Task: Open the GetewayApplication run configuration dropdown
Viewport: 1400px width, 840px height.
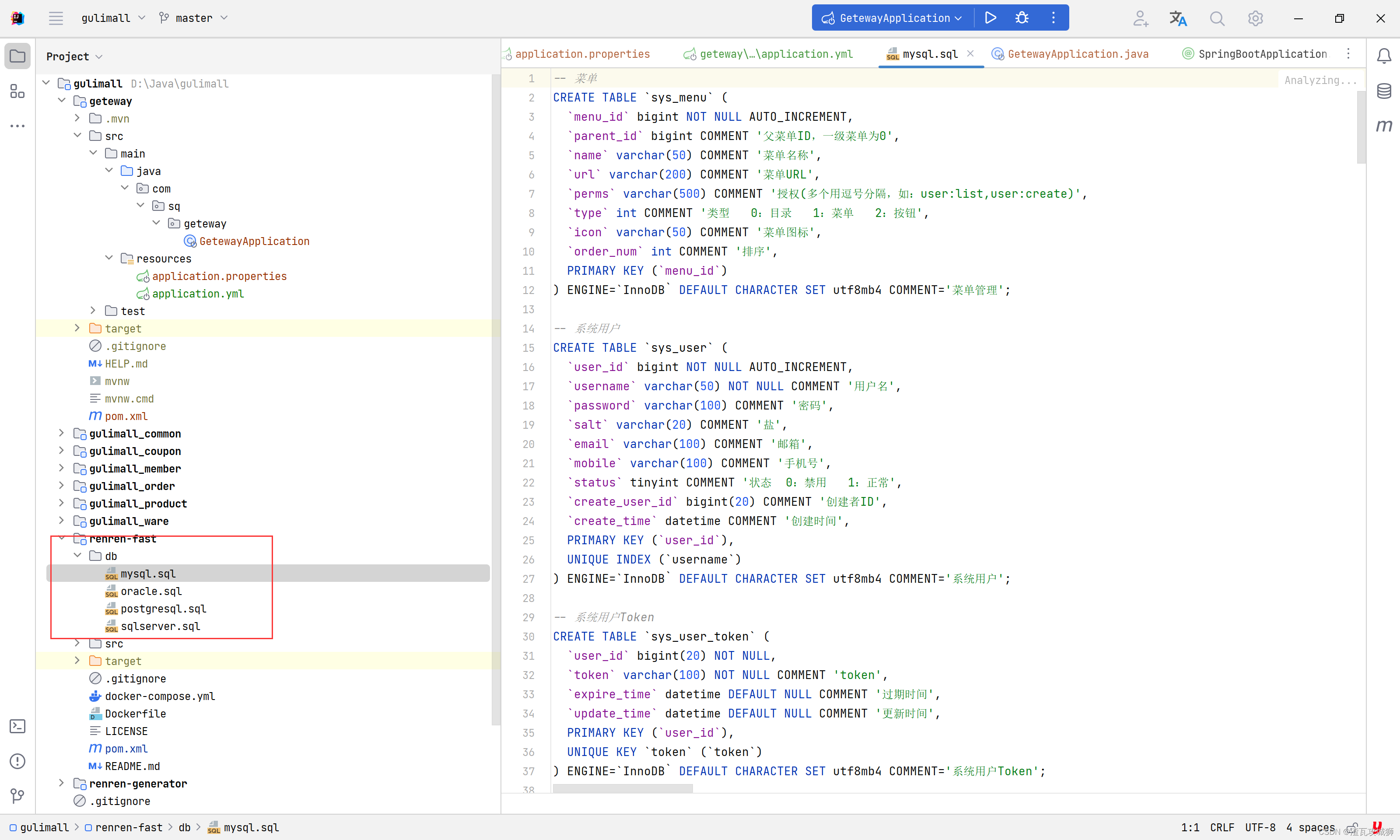Action: [894, 18]
